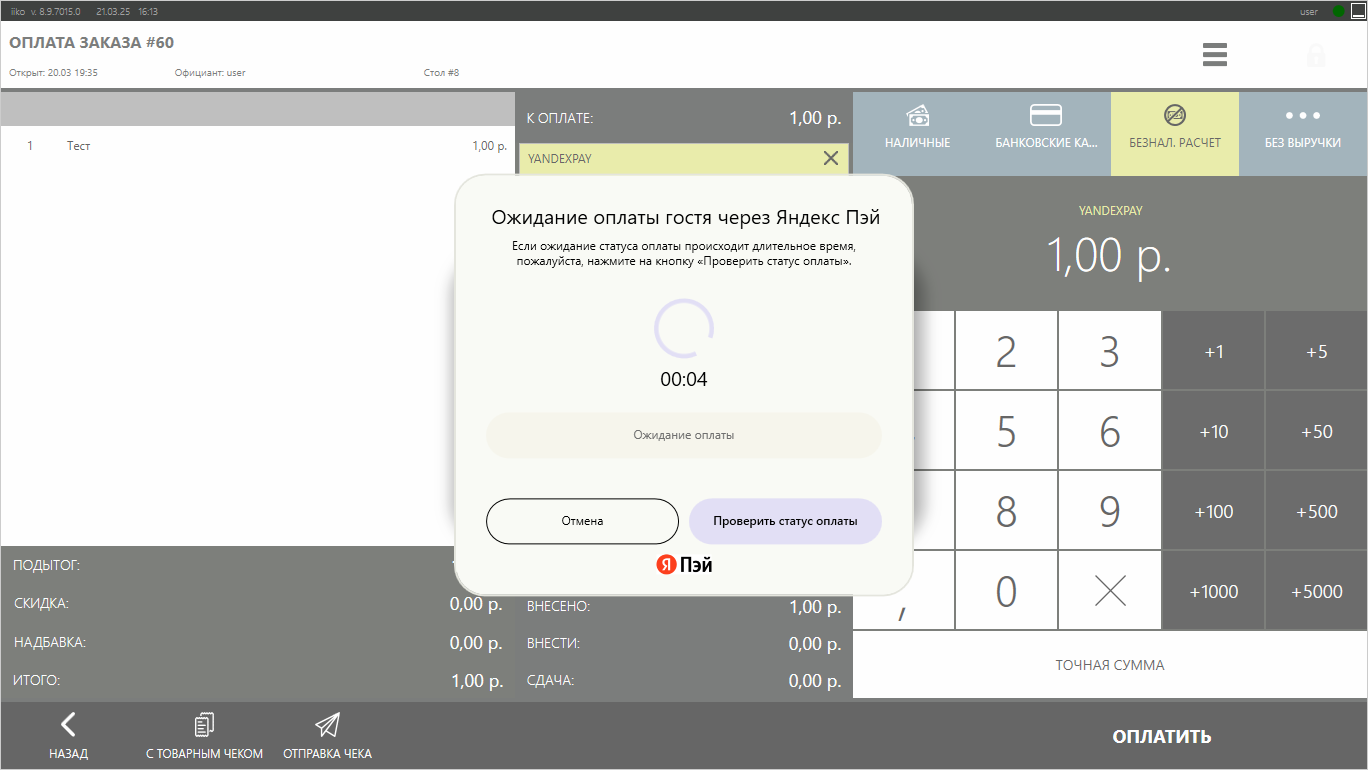Click Проверить статус оплаты button
The image size is (1368, 770).
(785, 521)
